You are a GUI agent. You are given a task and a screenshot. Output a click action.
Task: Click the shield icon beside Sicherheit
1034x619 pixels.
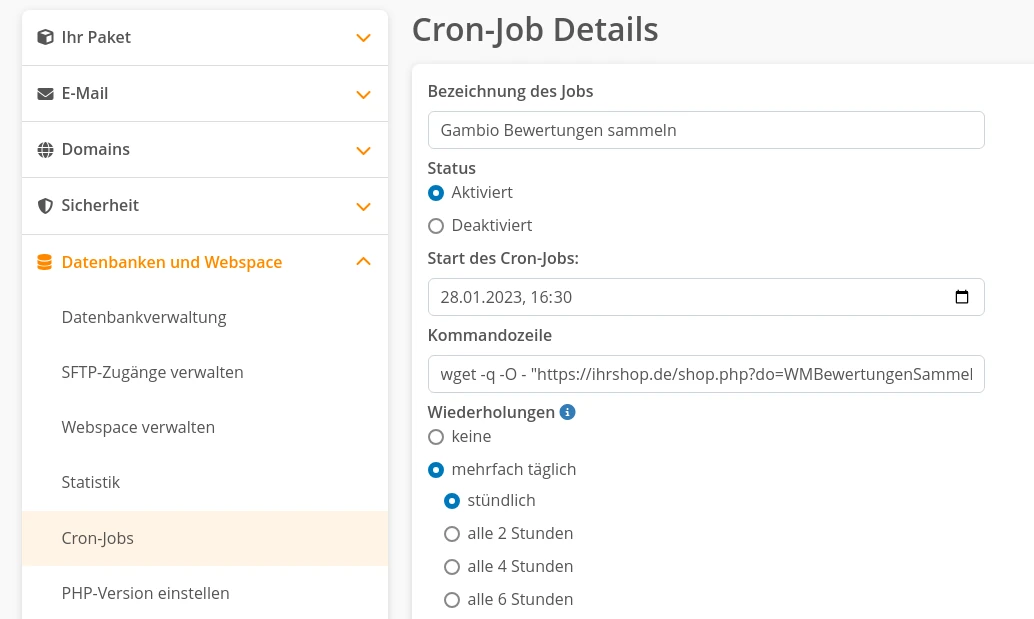tap(45, 206)
